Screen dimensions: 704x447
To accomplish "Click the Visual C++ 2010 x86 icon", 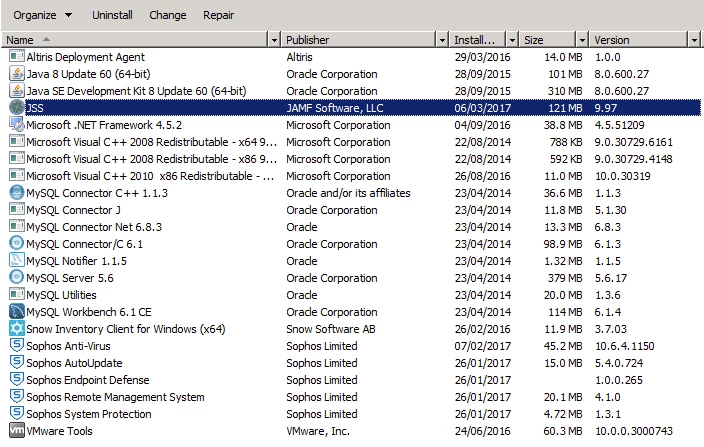I will pos(17,175).
